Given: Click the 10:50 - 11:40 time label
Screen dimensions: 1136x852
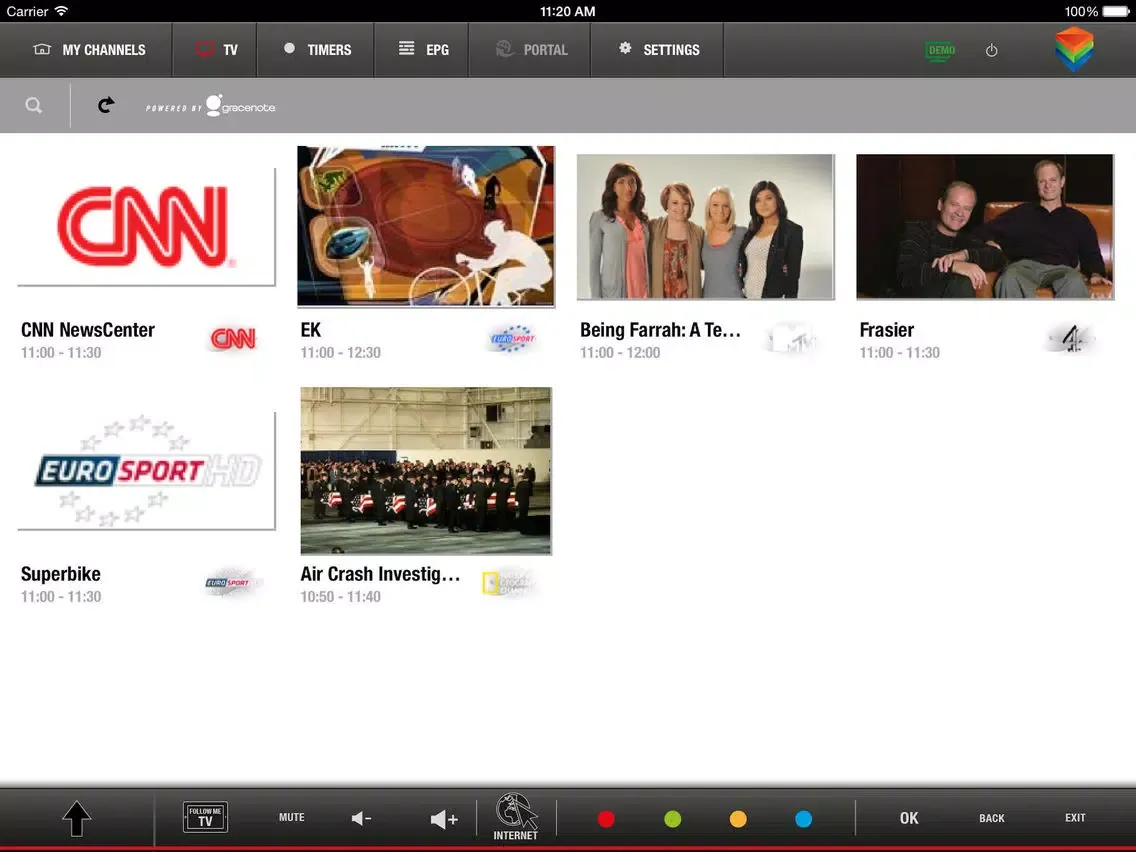Looking at the screenshot, I should click(340, 597).
